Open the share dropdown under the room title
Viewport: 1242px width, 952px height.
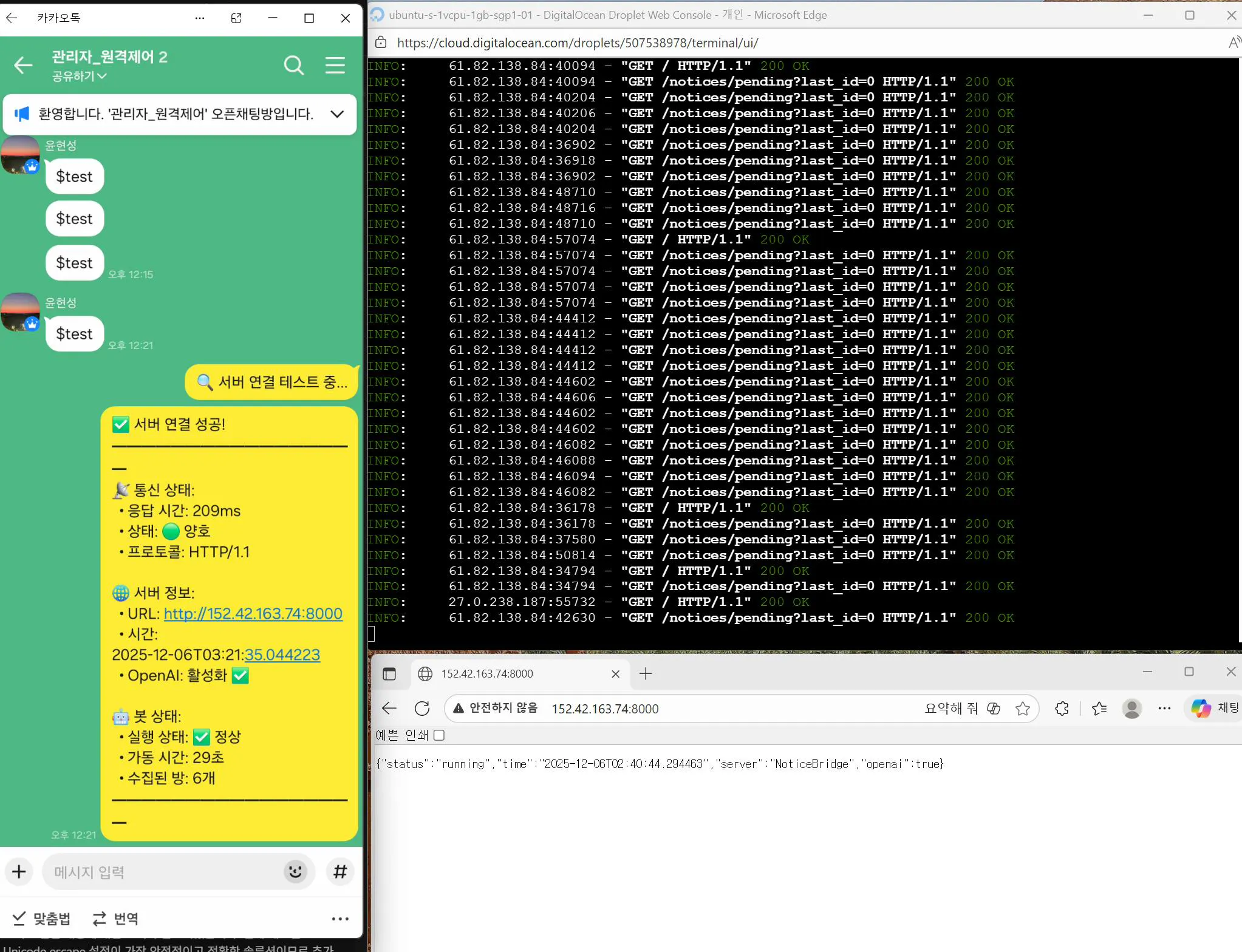tap(79, 76)
